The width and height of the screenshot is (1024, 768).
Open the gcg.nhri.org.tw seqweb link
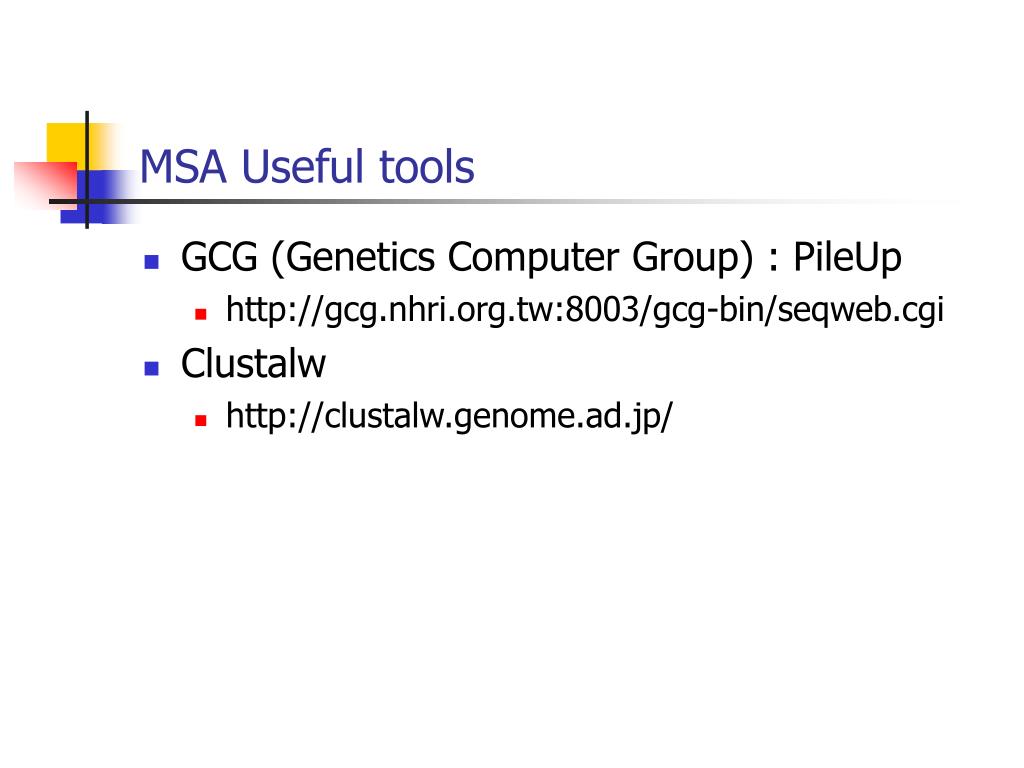(584, 310)
